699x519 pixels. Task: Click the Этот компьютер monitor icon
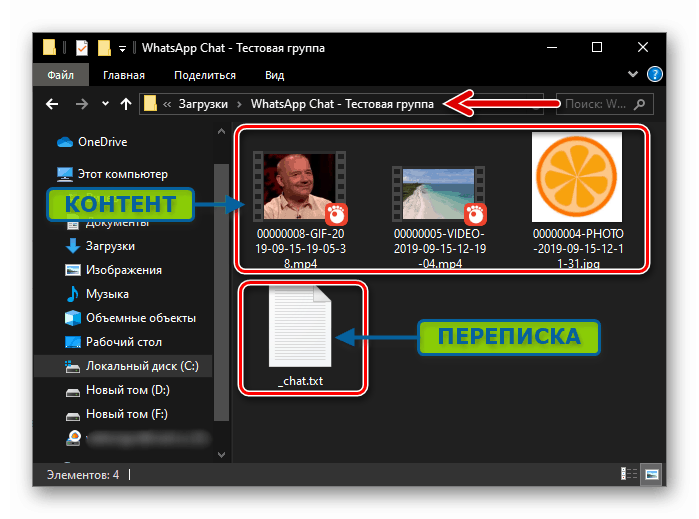point(65,174)
